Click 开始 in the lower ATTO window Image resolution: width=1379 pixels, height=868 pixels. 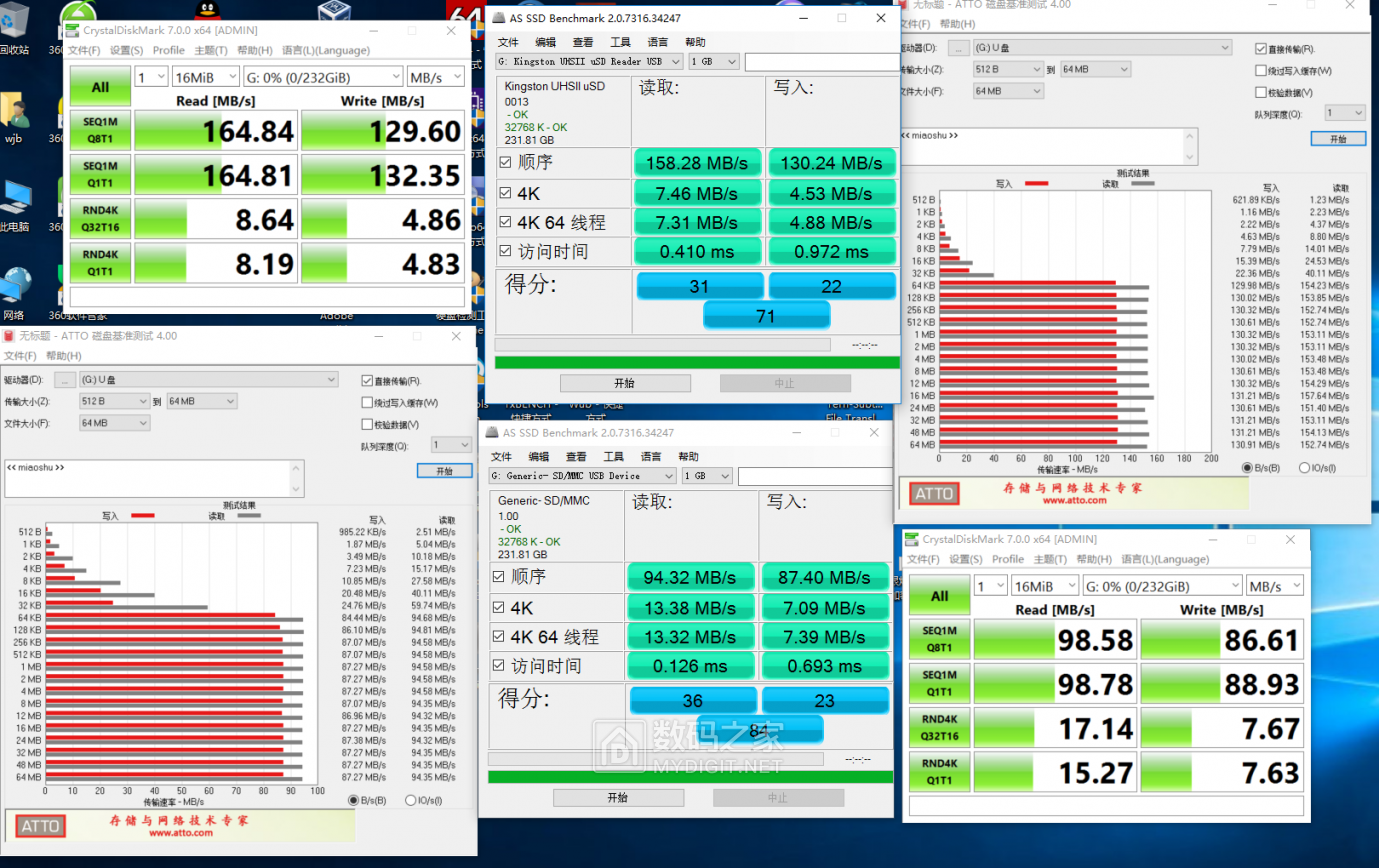pos(444,470)
